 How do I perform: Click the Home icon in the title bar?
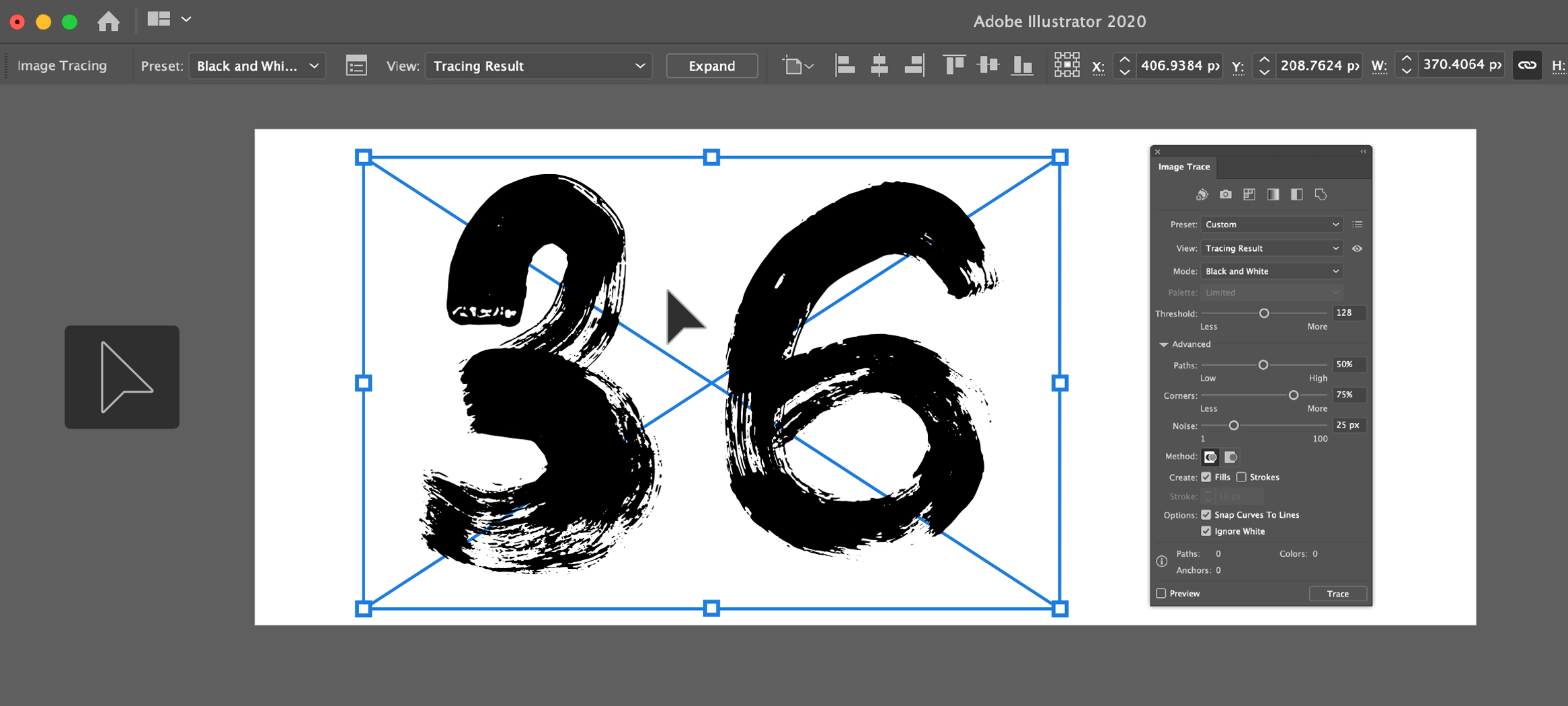(x=108, y=22)
